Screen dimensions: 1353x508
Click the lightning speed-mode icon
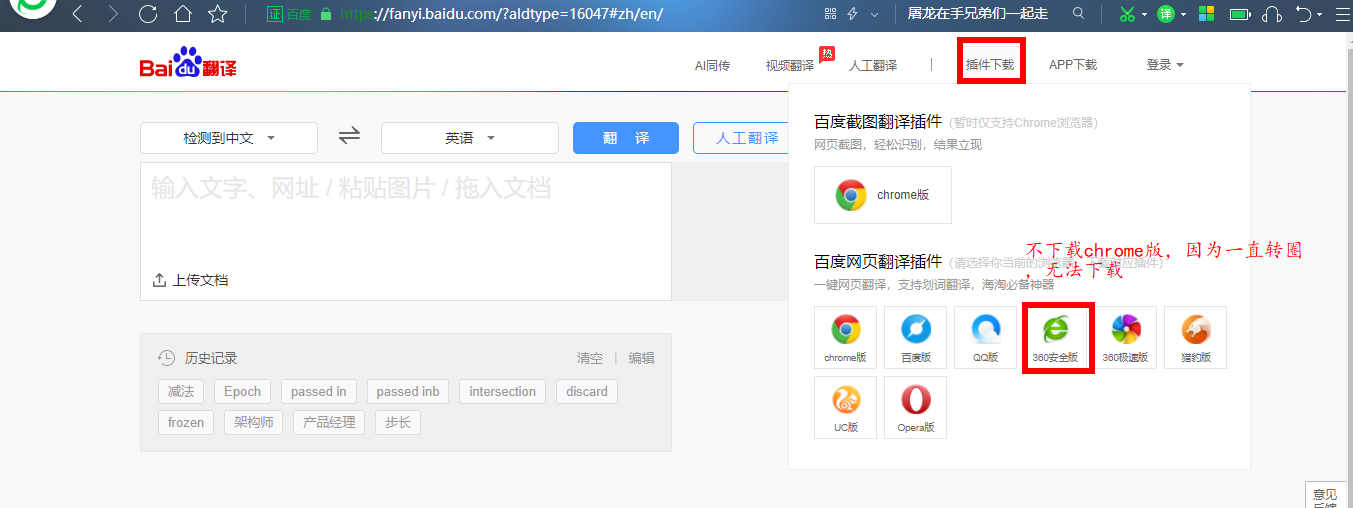click(x=853, y=14)
